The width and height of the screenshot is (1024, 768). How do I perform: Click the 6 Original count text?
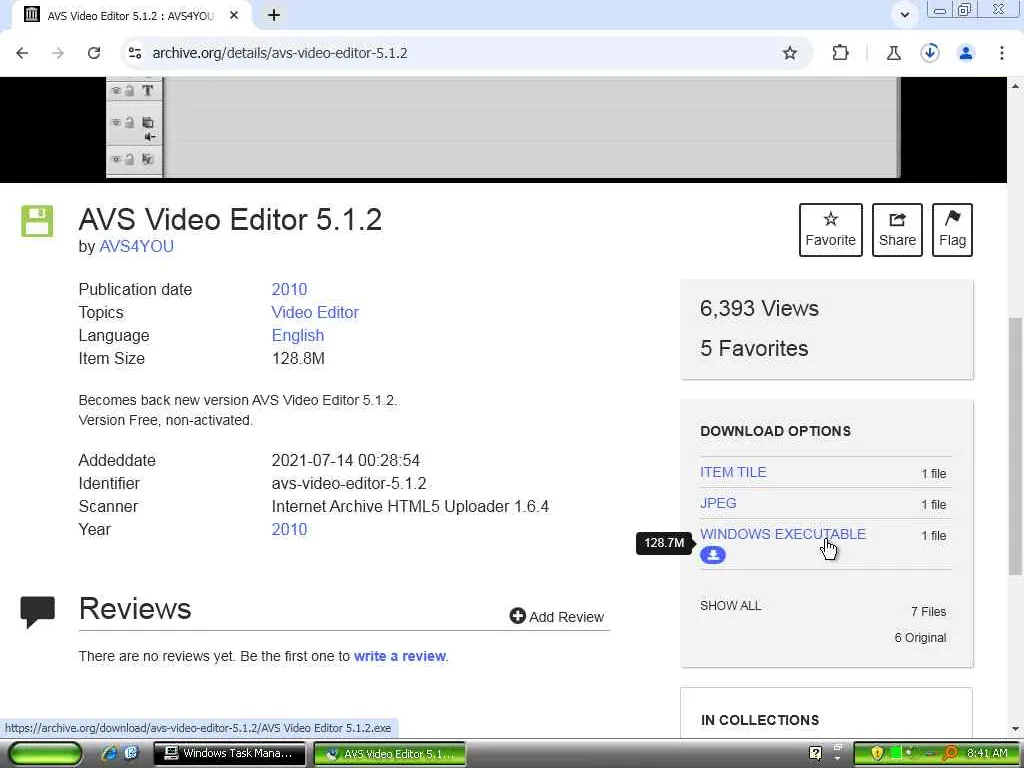point(920,638)
